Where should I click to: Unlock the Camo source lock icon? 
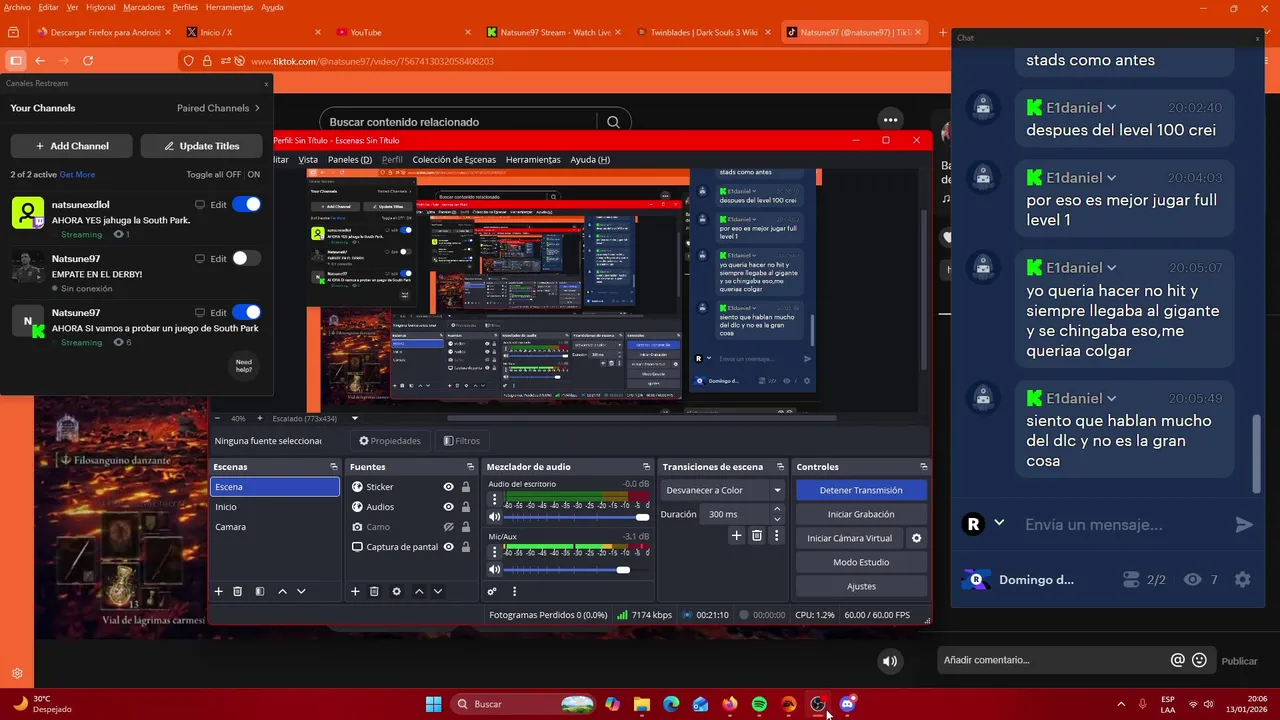[x=466, y=527]
